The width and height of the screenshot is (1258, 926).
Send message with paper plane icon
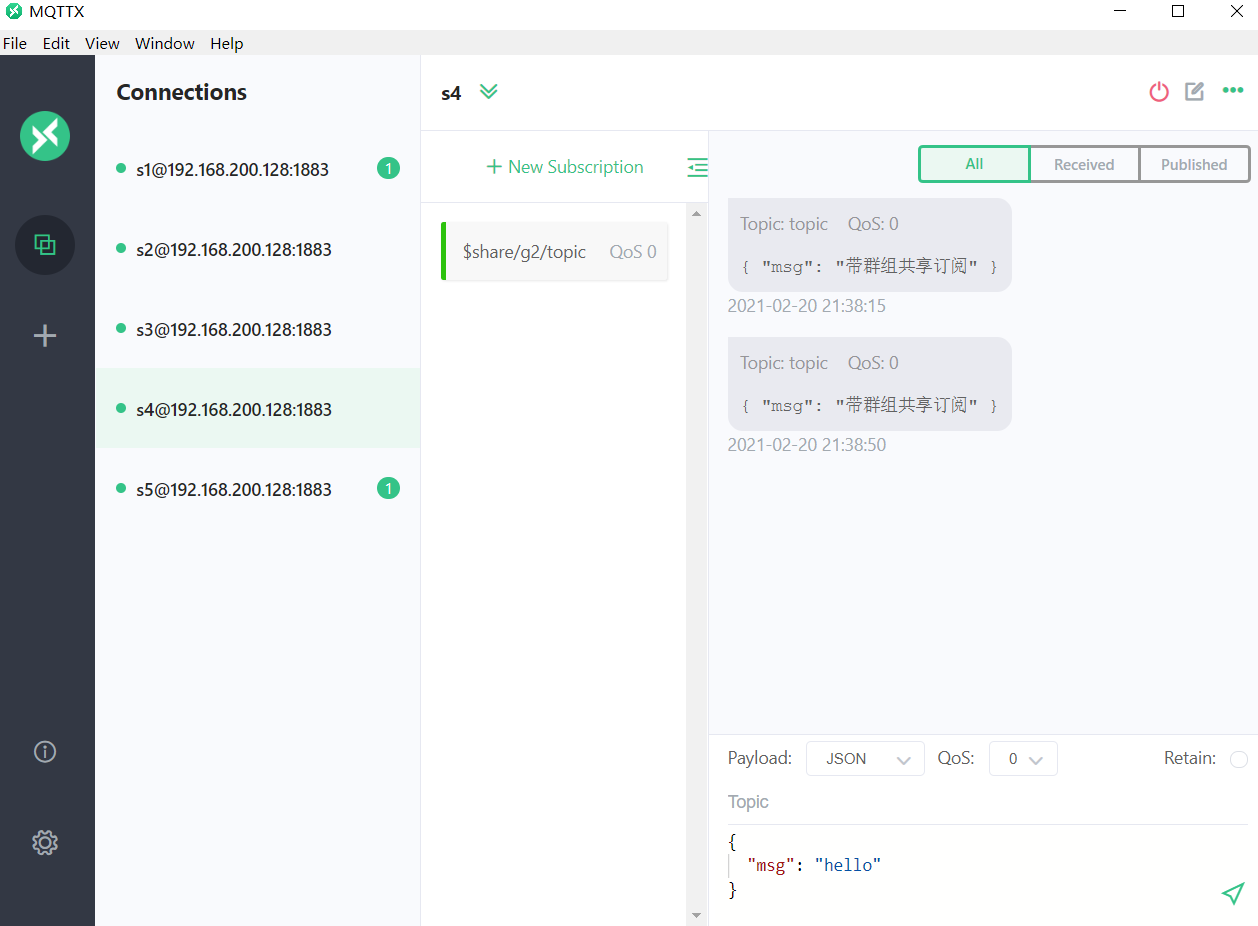1233,893
